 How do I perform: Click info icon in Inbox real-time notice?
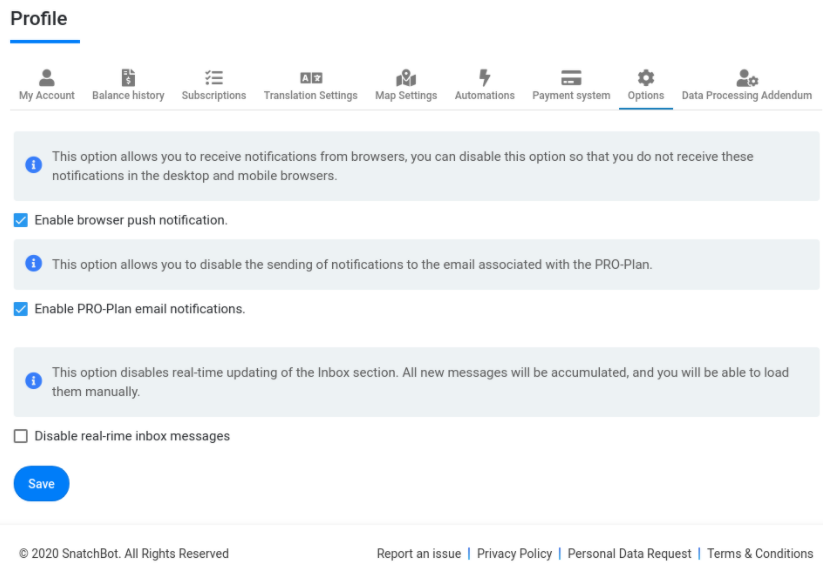pos(34,380)
